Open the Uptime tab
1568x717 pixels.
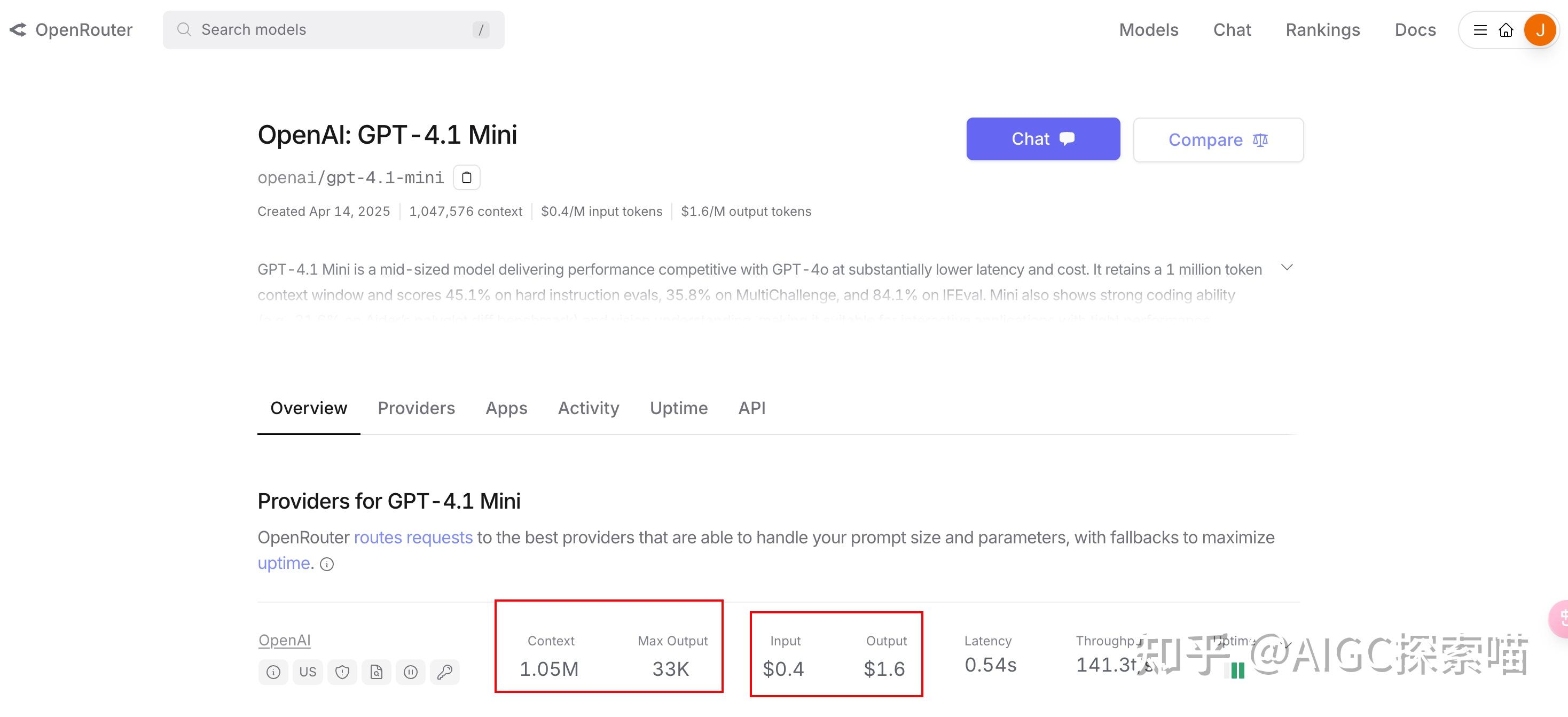[678, 408]
